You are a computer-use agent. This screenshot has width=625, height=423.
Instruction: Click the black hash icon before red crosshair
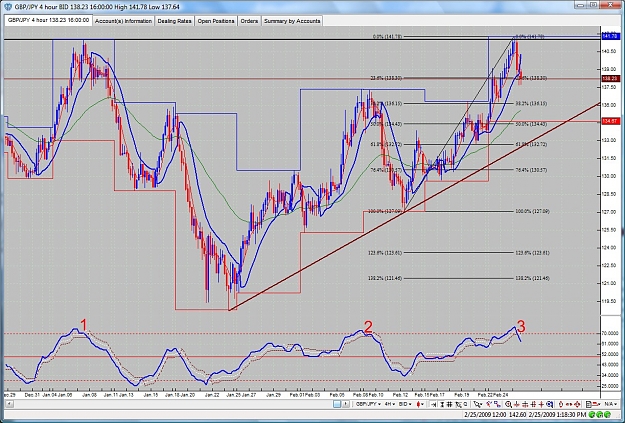(533, 404)
